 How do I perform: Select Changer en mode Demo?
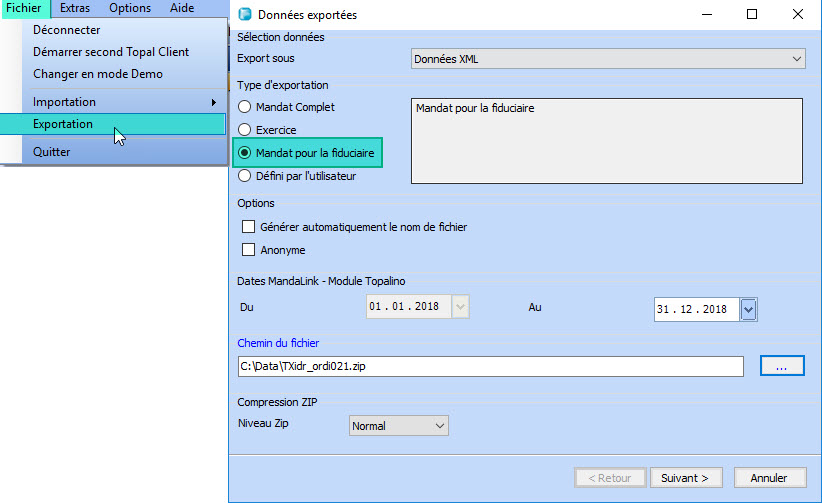tap(97, 74)
